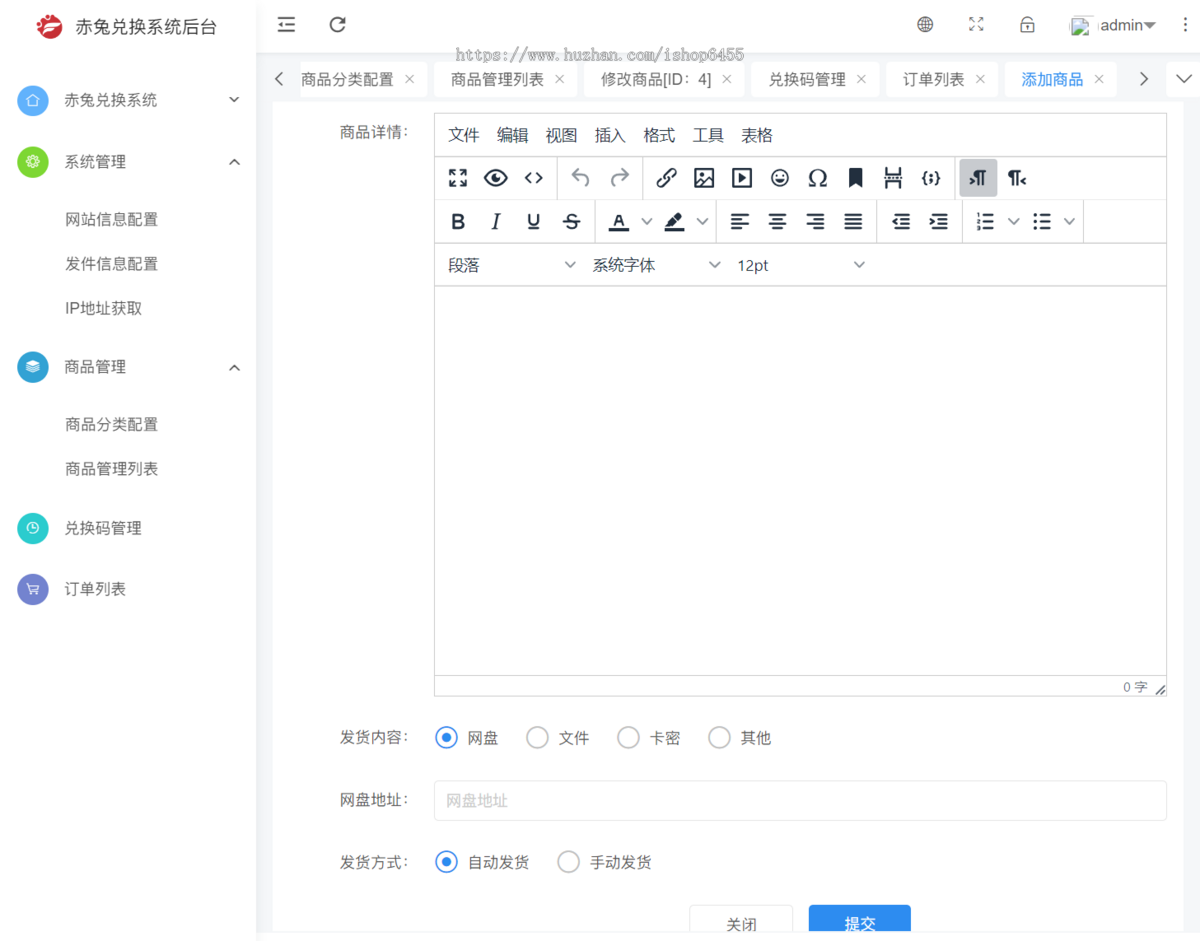
Task: Open text color dropdown arrow
Action: [x=646, y=222]
